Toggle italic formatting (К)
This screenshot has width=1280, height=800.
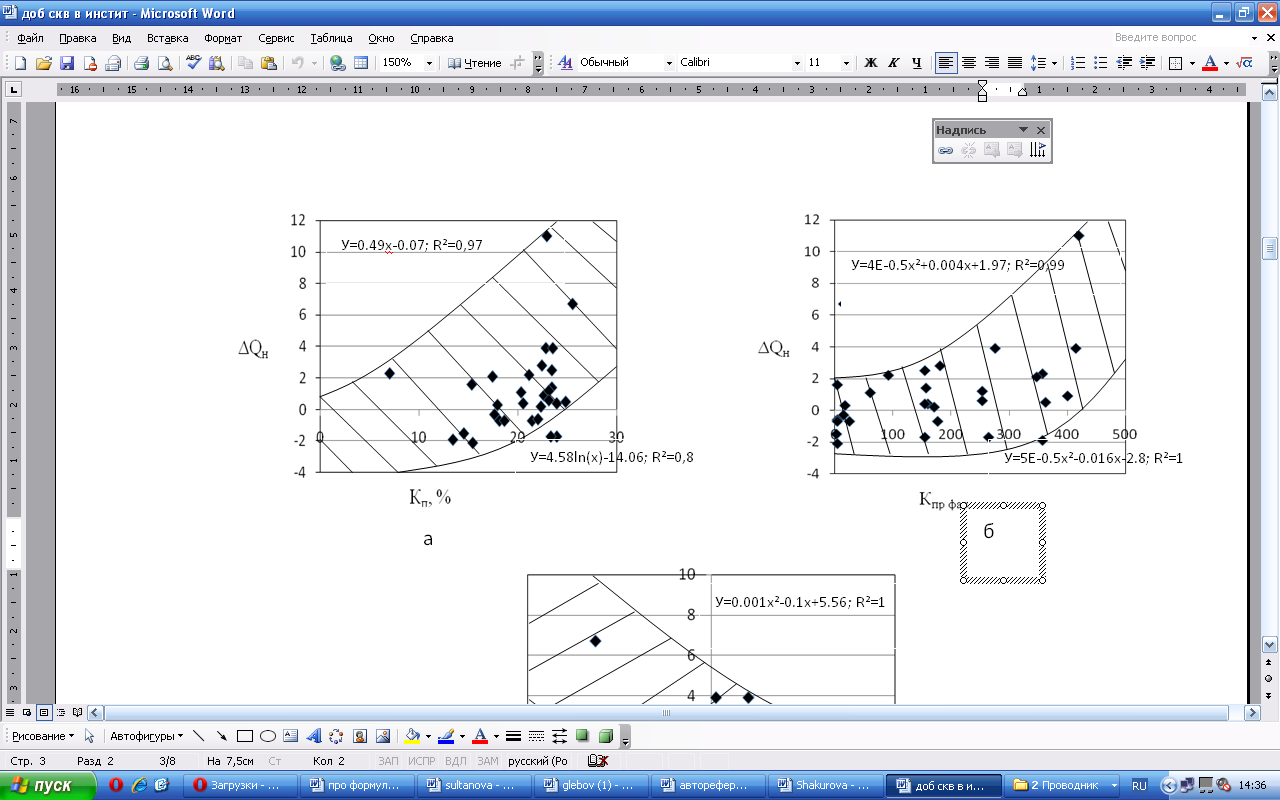pos(893,63)
